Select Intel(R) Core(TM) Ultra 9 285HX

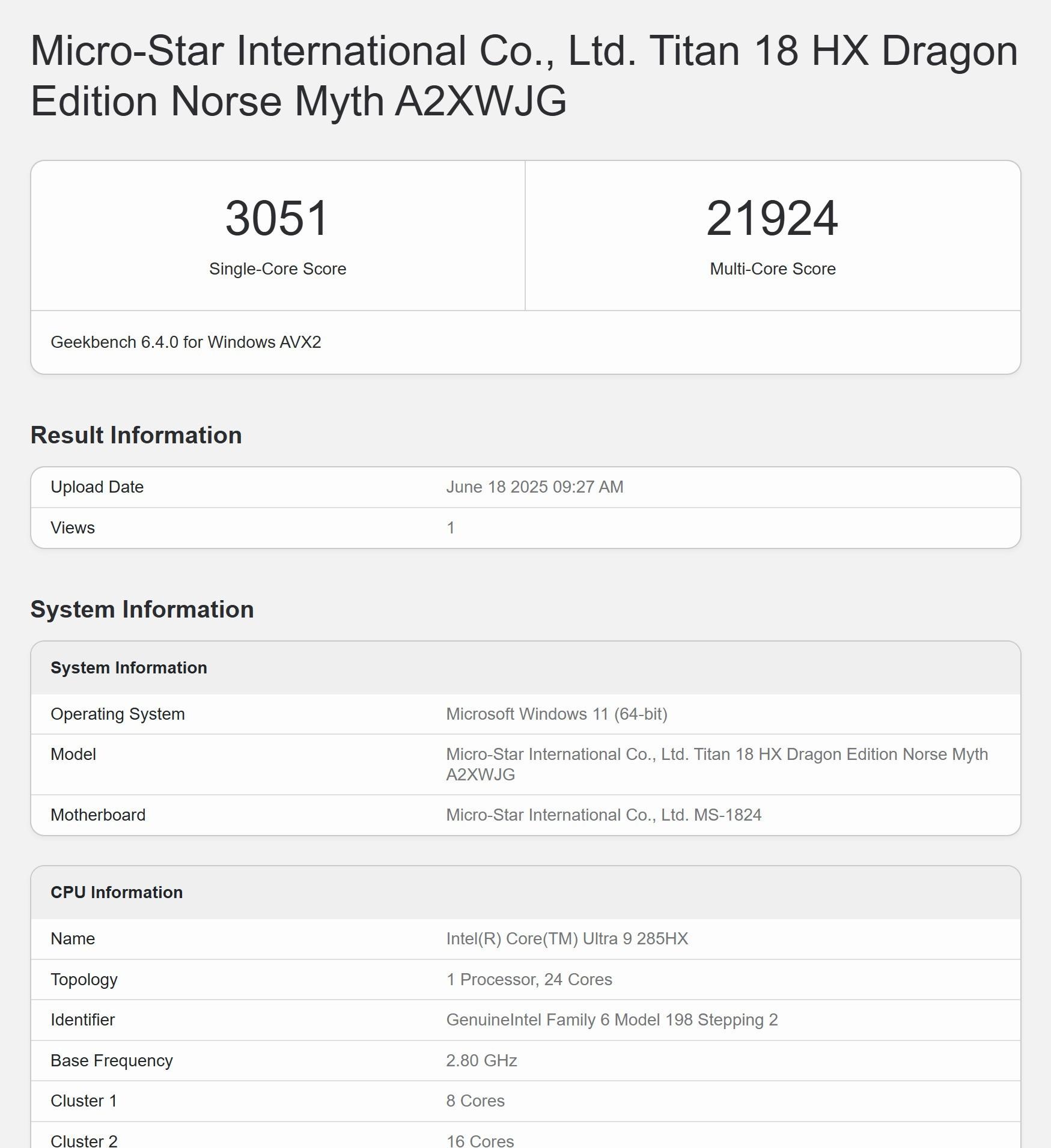(567, 939)
